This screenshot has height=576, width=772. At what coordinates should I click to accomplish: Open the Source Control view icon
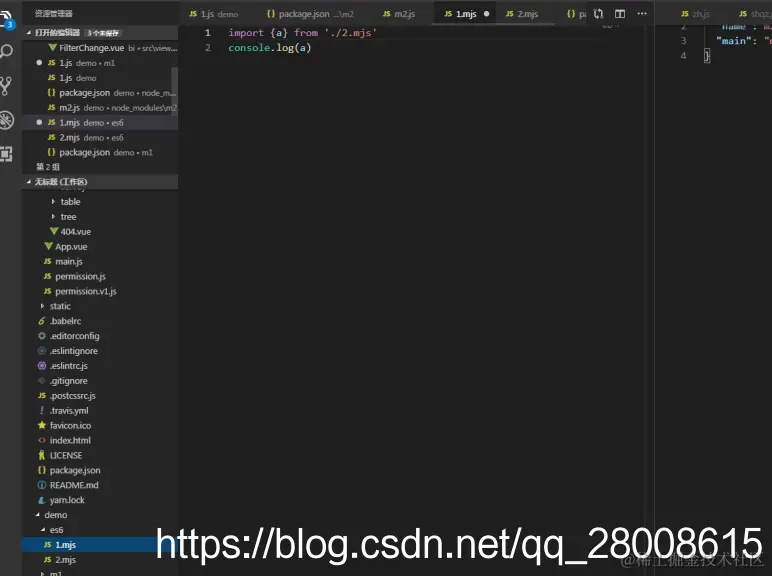click(x=6, y=86)
